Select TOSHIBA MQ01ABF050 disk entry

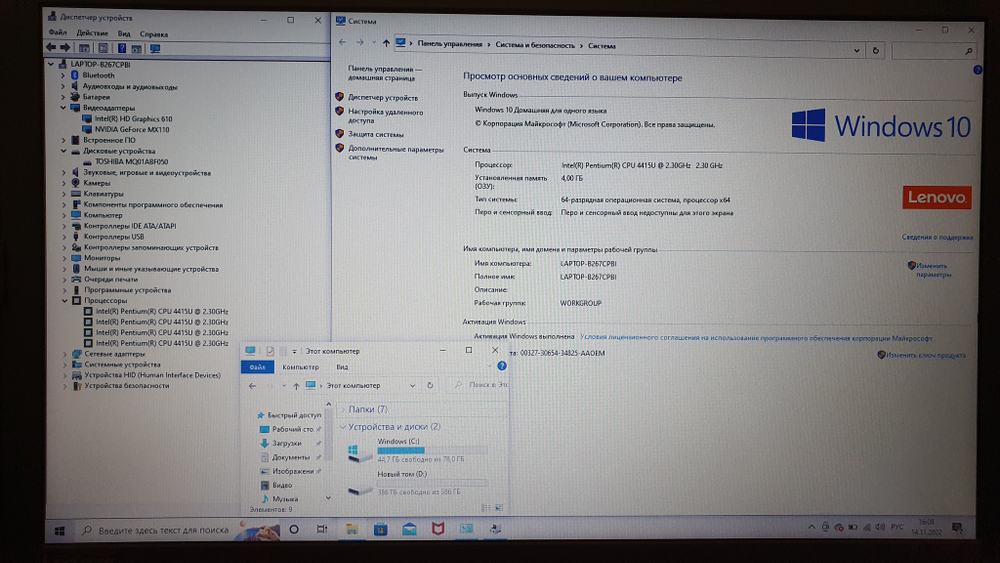click(x=131, y=162)
